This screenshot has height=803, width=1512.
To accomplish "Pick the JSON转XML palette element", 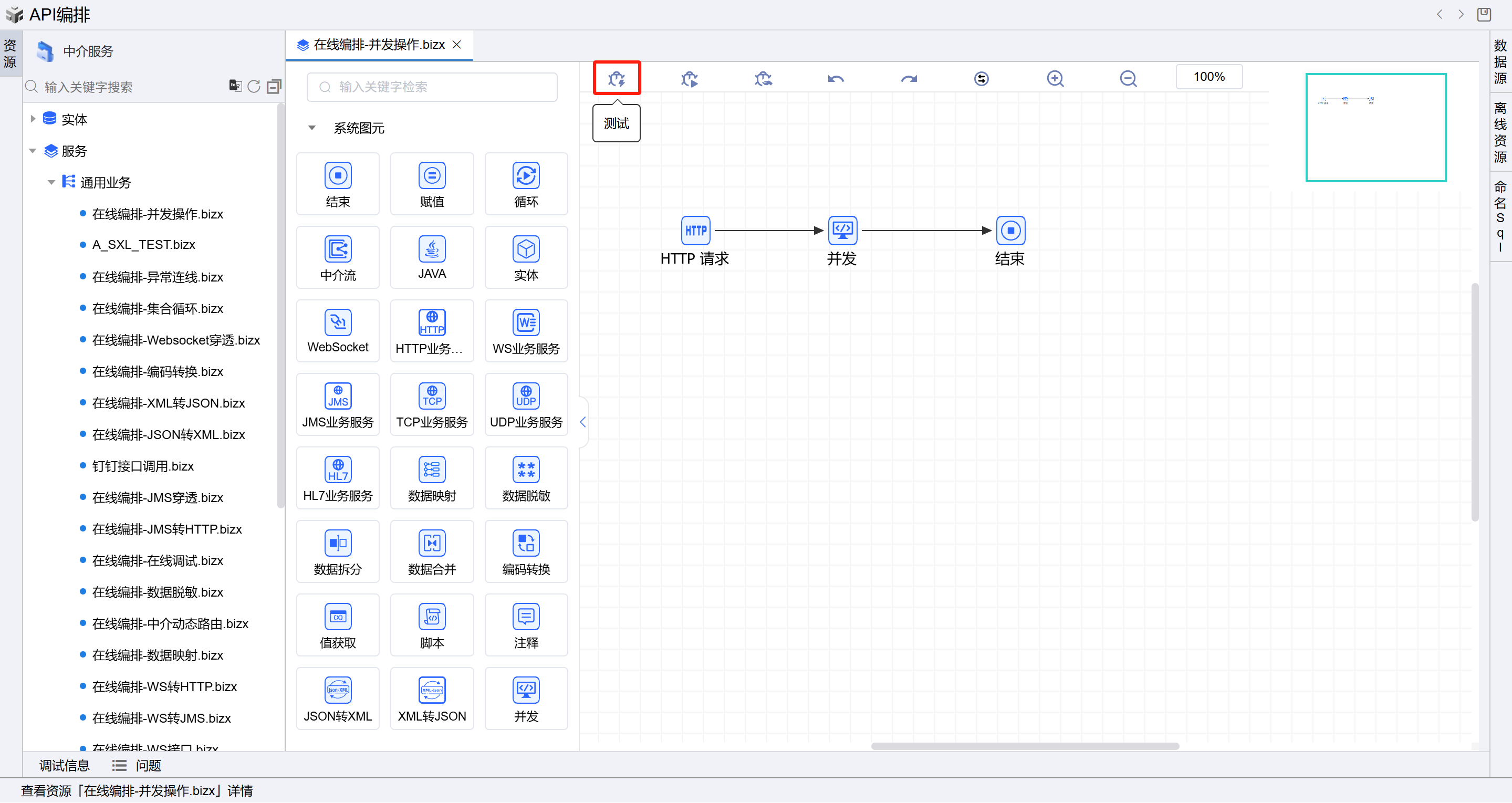I will click(x=338, y=698).
